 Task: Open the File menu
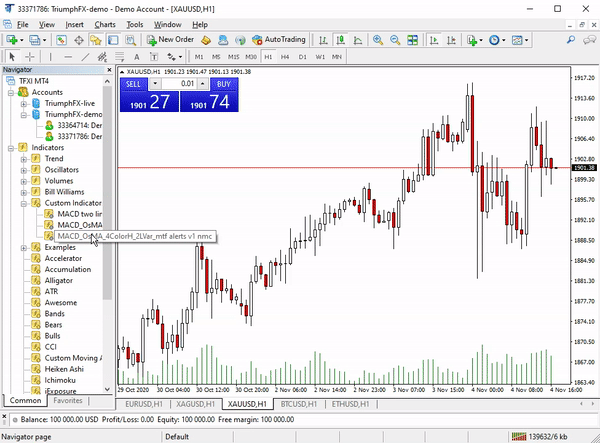coord(23,25)
